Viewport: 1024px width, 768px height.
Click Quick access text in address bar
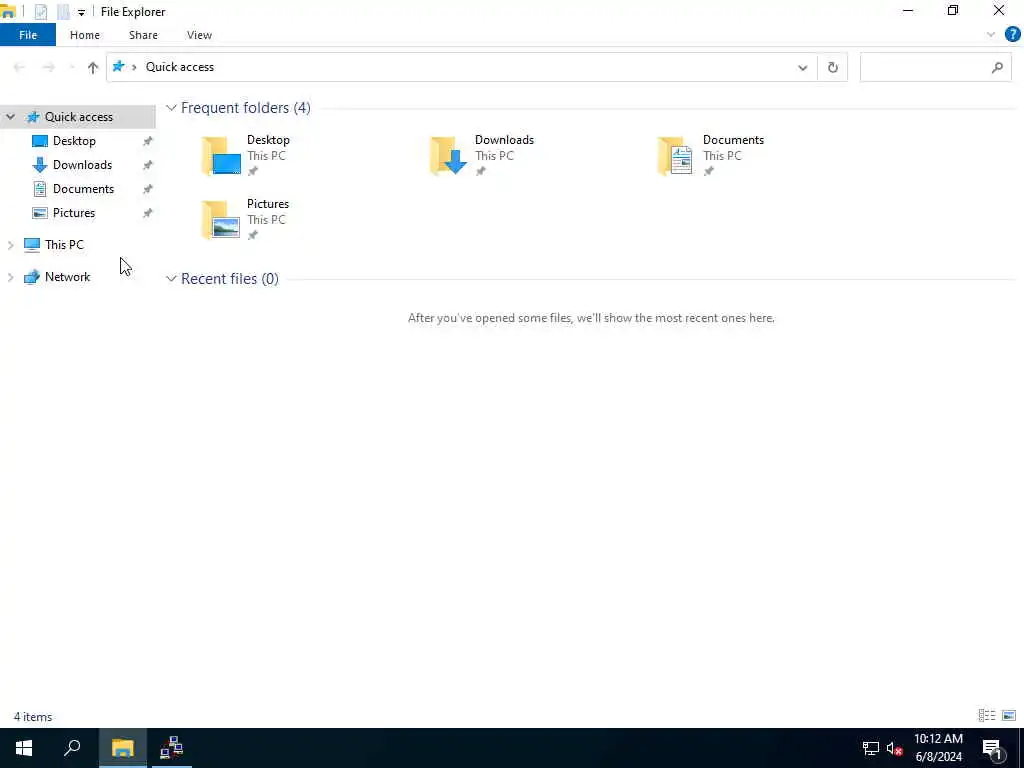pyautogui.click(x=180, y=67)
